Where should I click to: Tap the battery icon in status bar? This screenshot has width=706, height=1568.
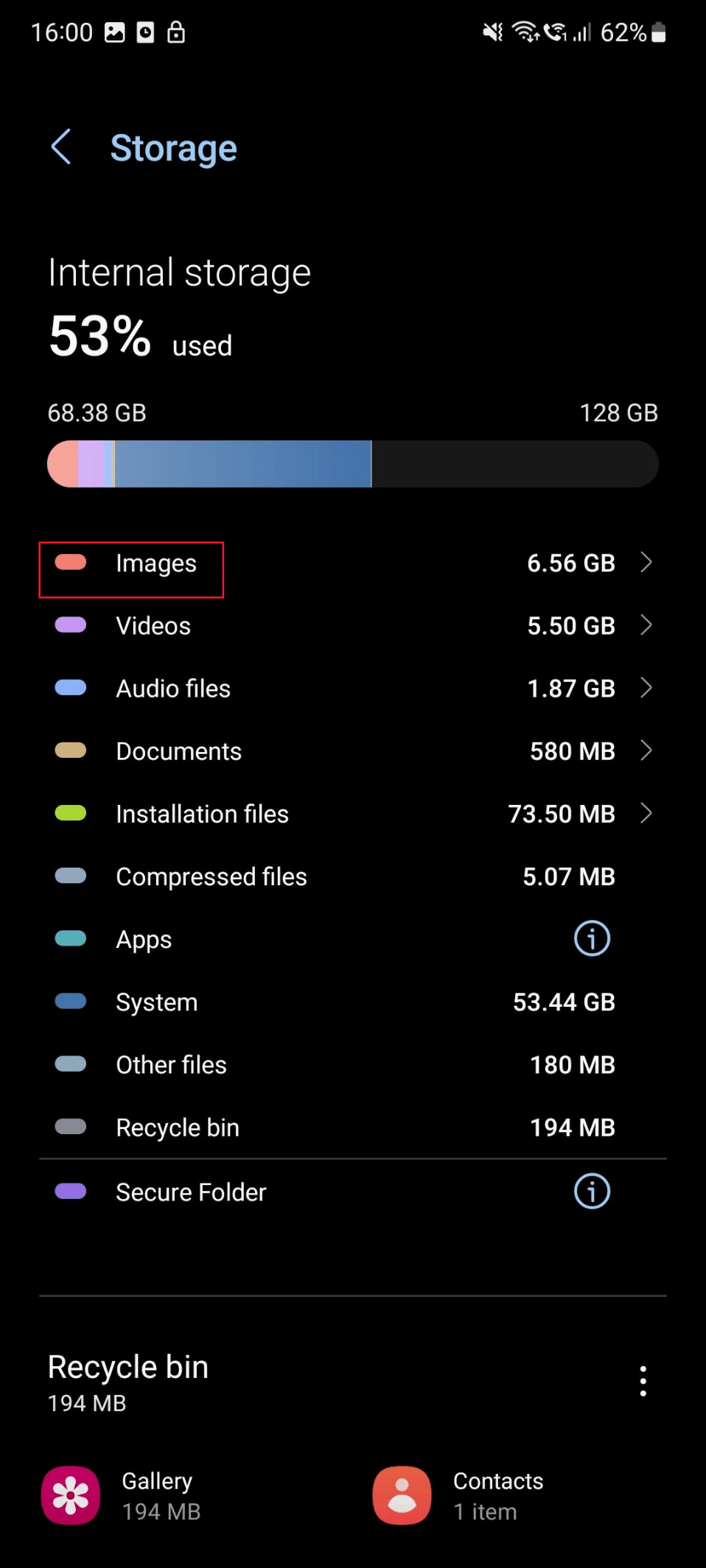click(659, 32)
